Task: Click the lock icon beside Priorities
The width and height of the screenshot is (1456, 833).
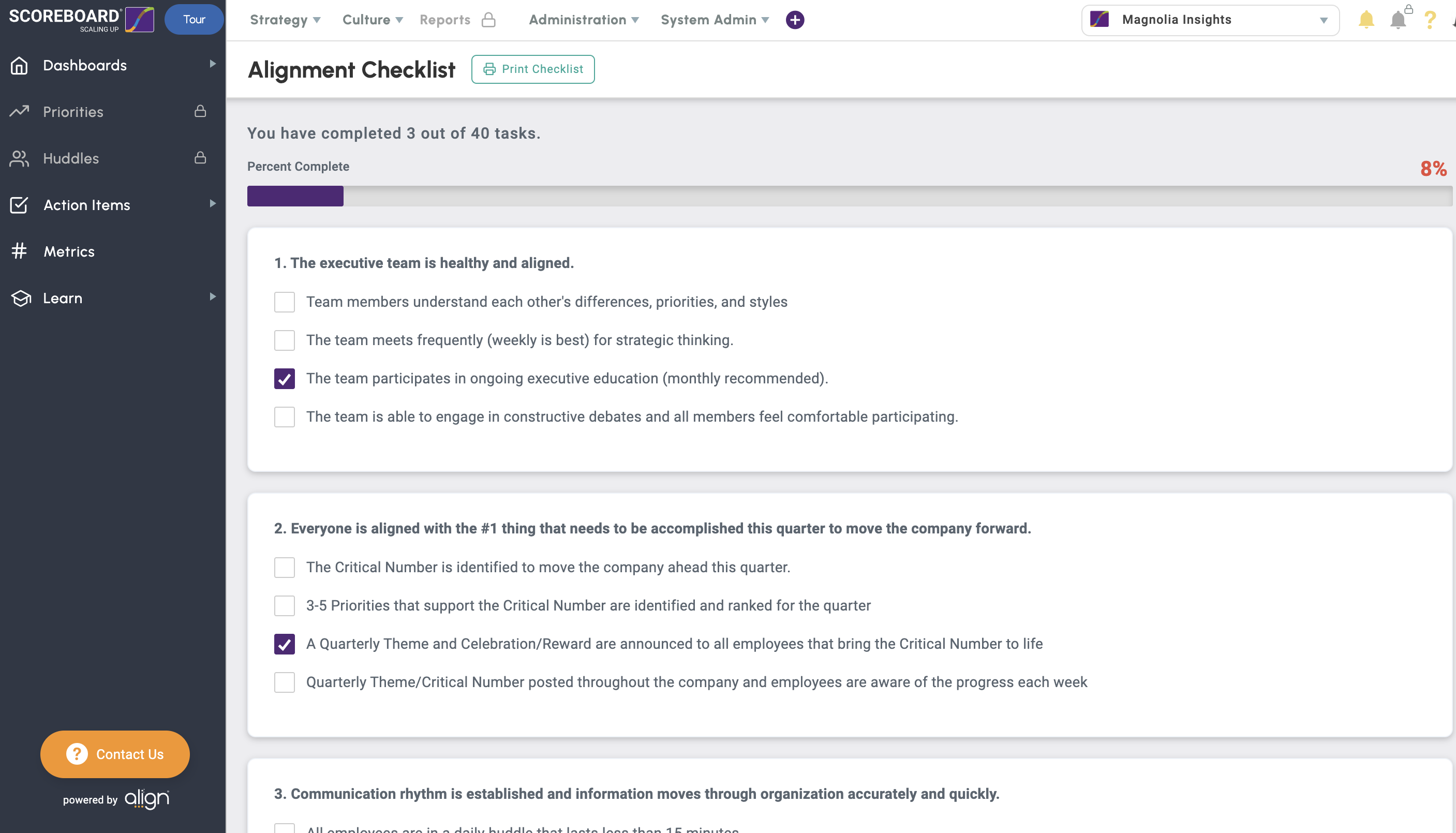Action: (200, 111)
